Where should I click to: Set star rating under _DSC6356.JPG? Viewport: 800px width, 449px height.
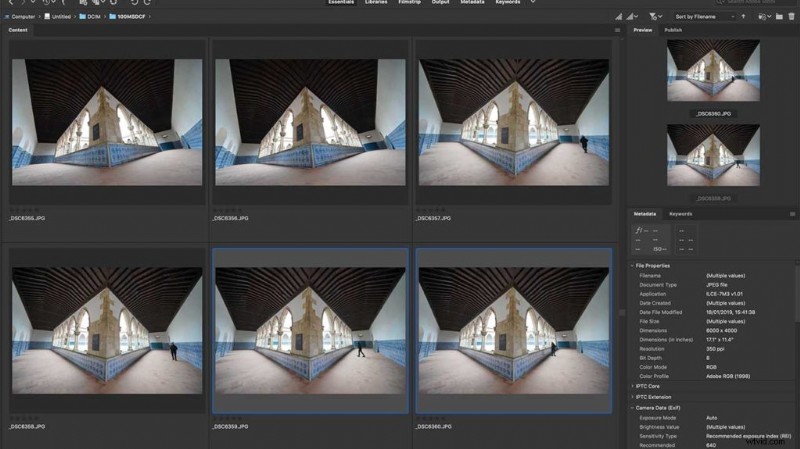click(x=228, y=210)
